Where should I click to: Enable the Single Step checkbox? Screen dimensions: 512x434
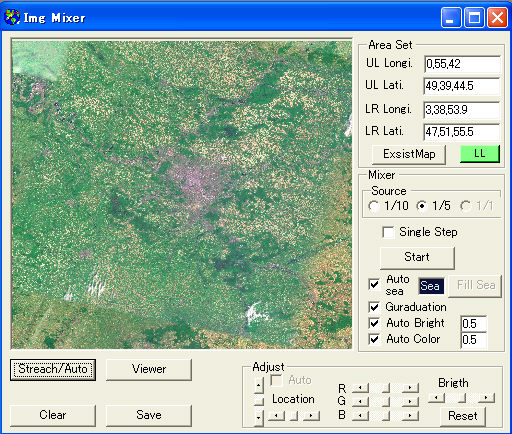click(x=388, y=232)
